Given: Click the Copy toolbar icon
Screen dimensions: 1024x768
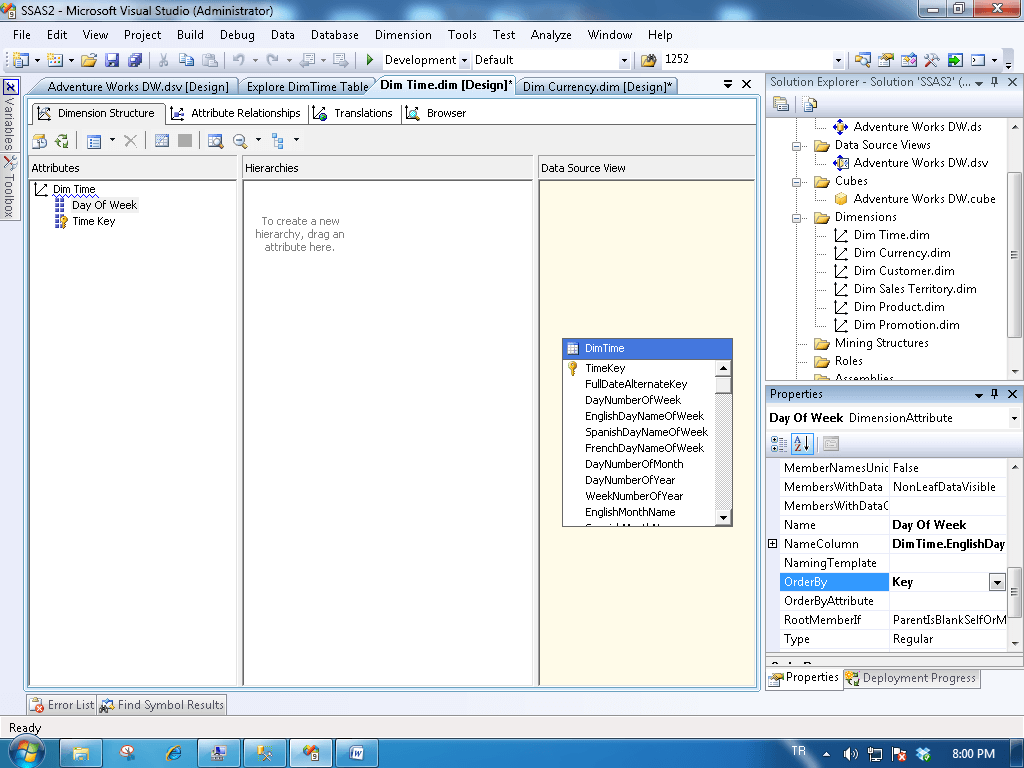Looking at the screenshot, I should click(x=186, y=60).
